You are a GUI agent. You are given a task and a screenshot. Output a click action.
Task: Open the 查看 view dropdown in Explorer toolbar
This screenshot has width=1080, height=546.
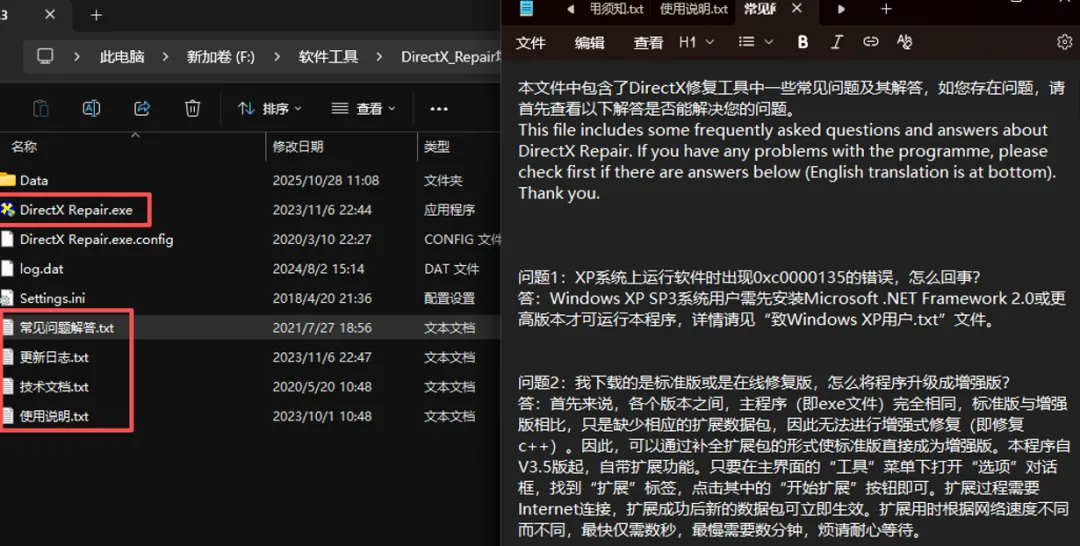[x=363, y=109]
